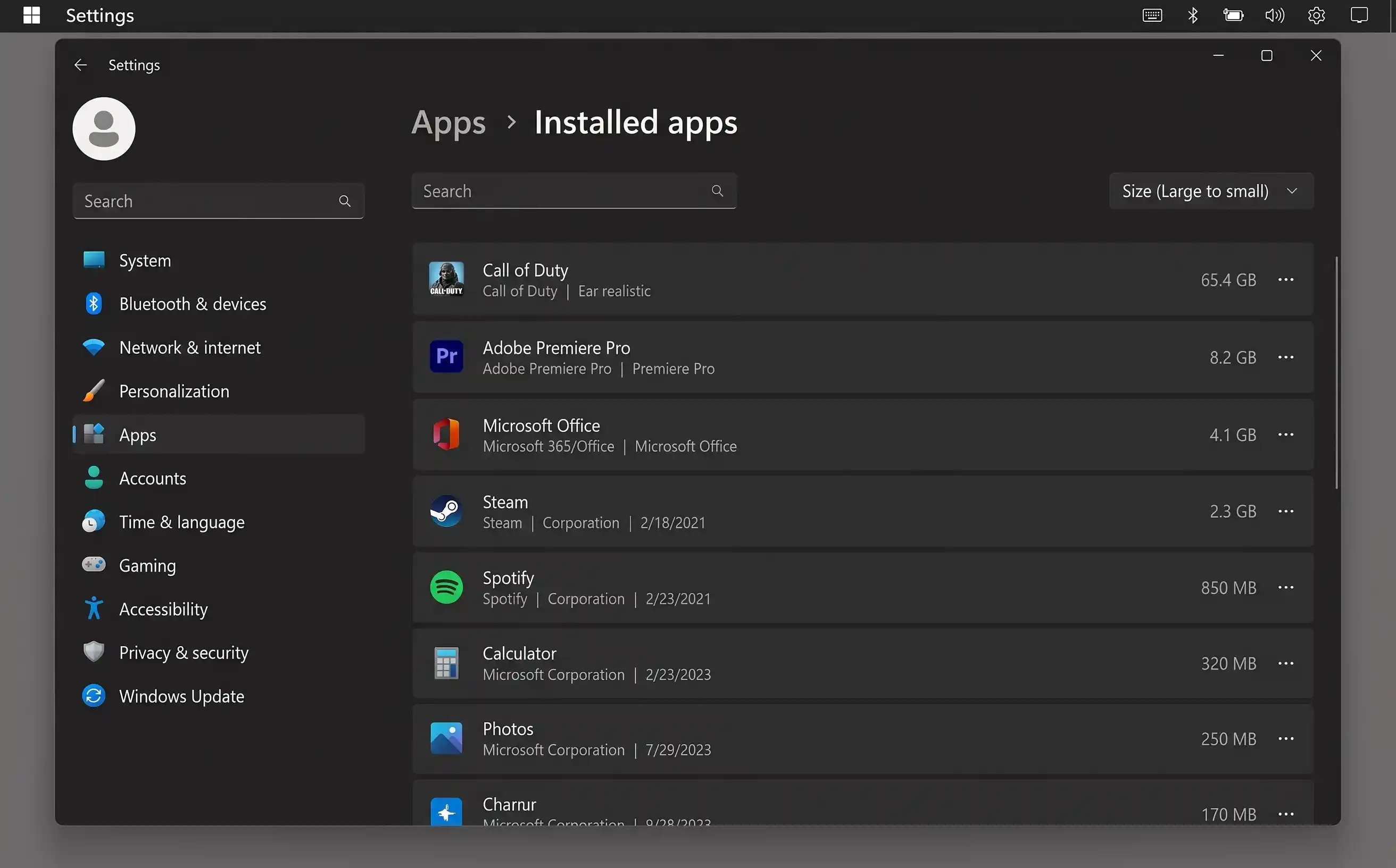Open more options for Charrur

(x=1286, y=814)
